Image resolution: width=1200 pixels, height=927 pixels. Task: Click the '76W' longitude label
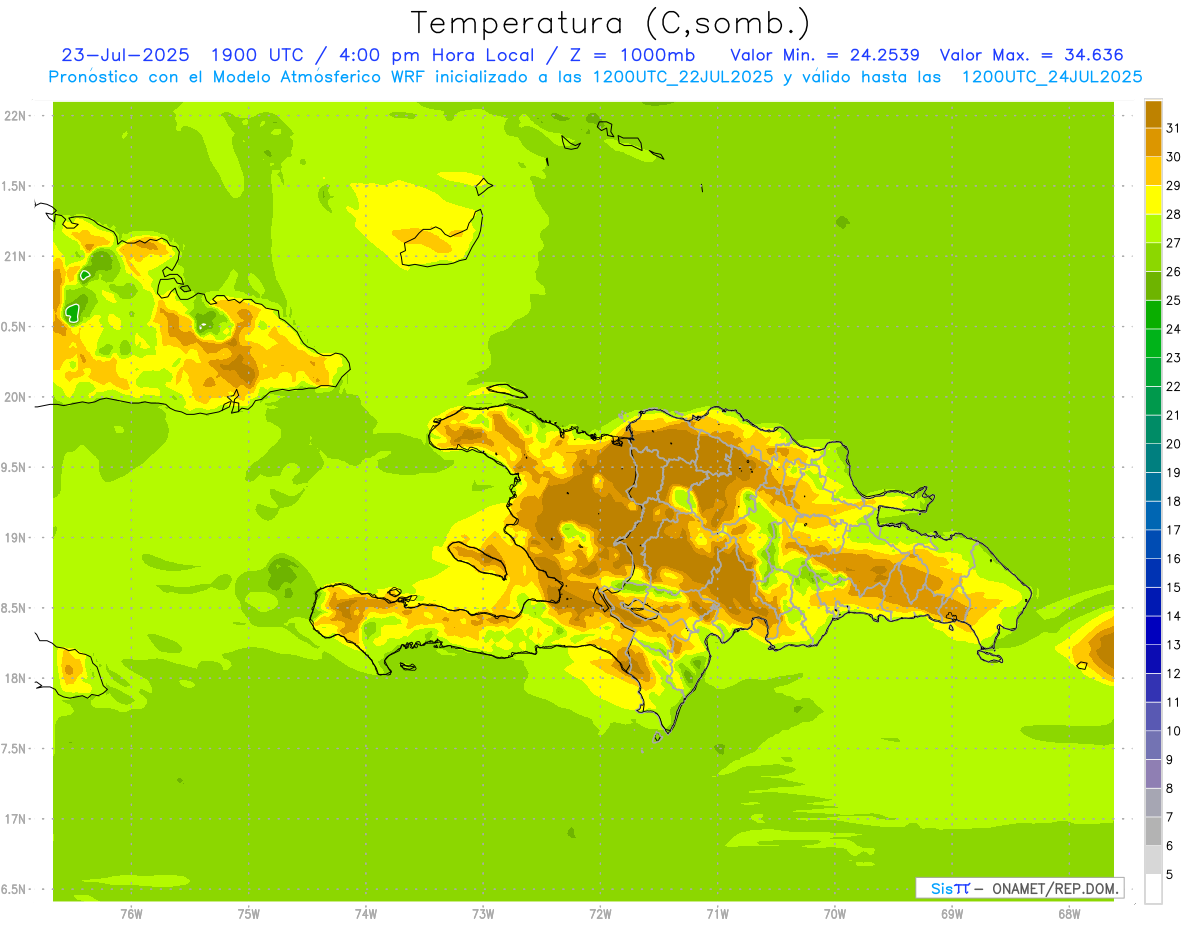pos(131,914)
